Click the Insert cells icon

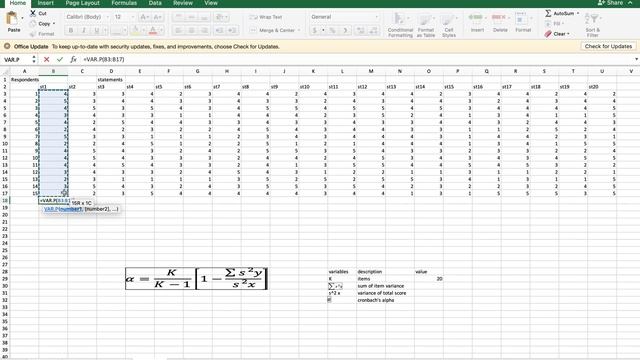(475, 18)
